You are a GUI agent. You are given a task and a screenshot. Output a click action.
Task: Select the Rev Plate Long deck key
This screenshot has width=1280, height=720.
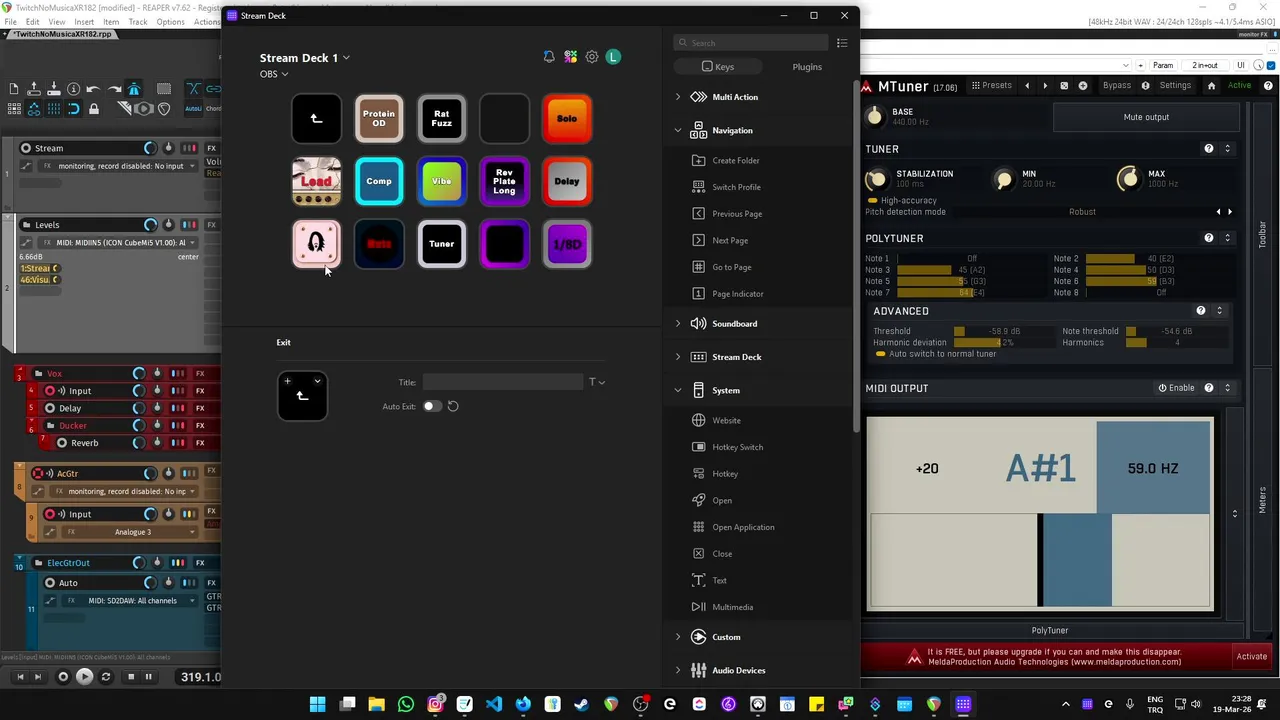point(504,181)
